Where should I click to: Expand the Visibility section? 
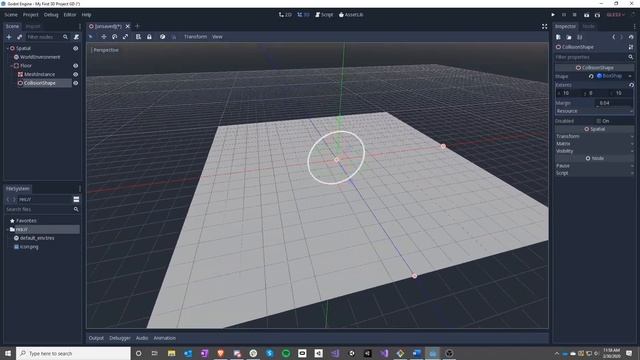click(594, 151)
